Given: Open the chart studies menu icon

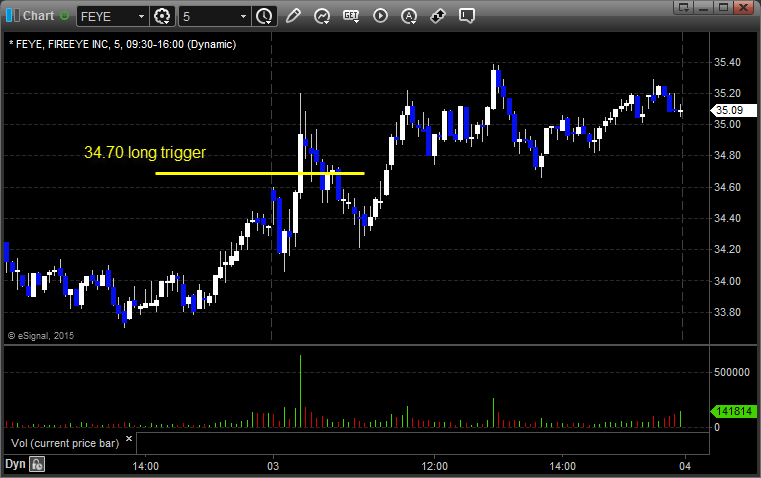Looking at the screenshot, I should pyautogui.click(x=322, y=16).
